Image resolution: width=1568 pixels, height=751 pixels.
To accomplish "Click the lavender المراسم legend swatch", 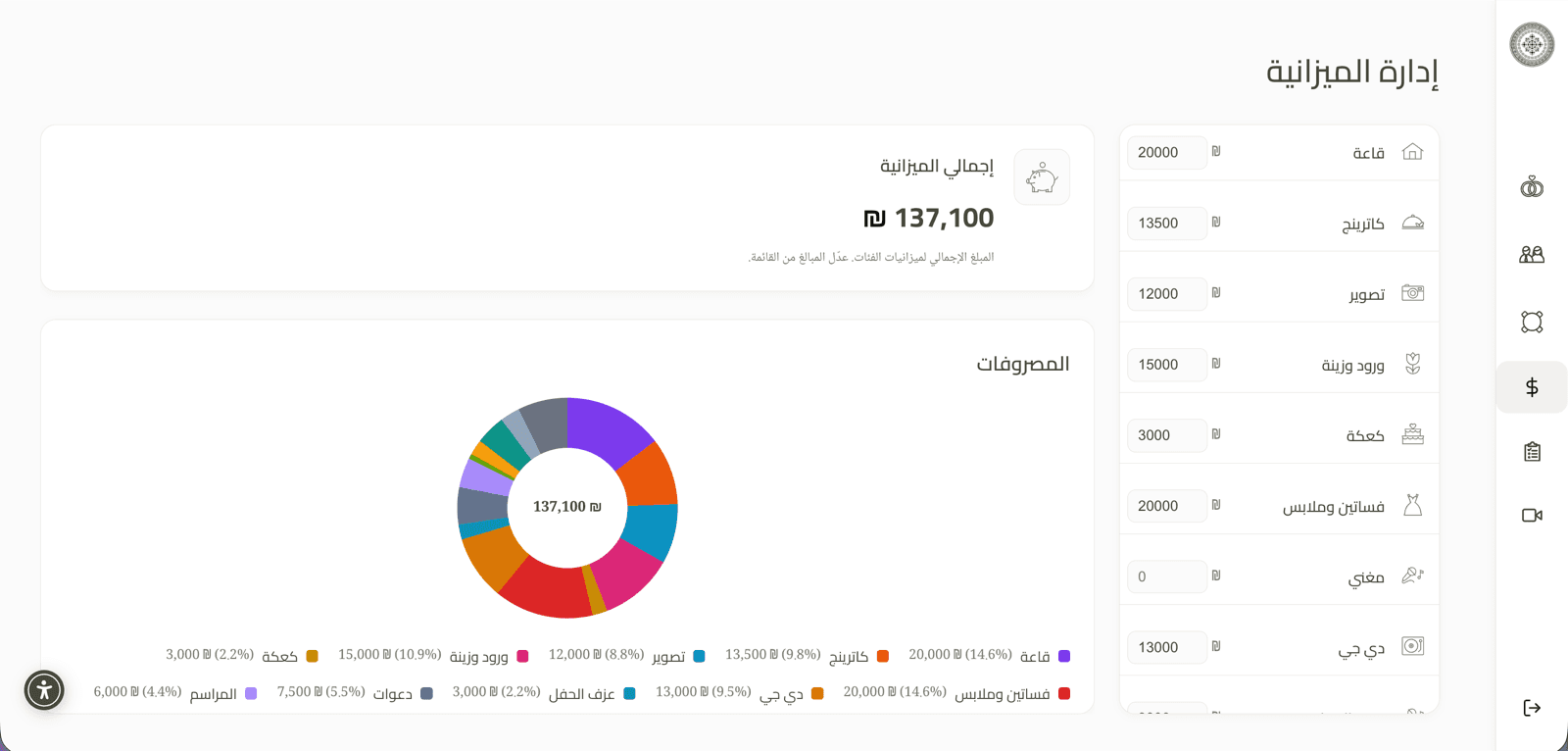I will point(251,693).
